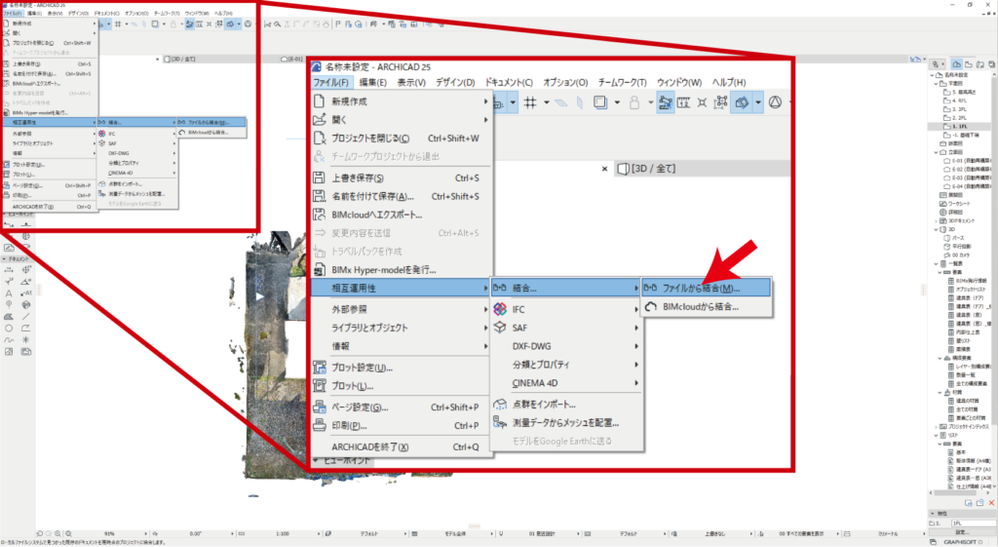Select the 1. 1FL story in the navigator
Screen dimensions: 998x547
pos(959,127)
